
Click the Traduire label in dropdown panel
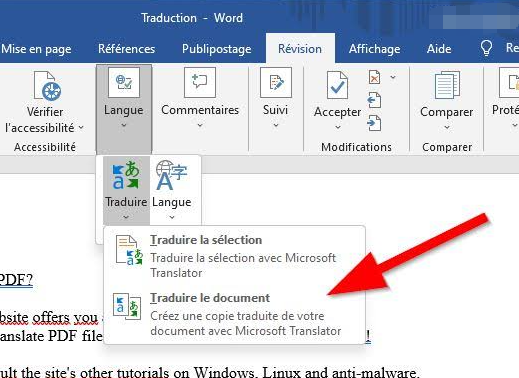pyautogui.click(x=126, y=202)
